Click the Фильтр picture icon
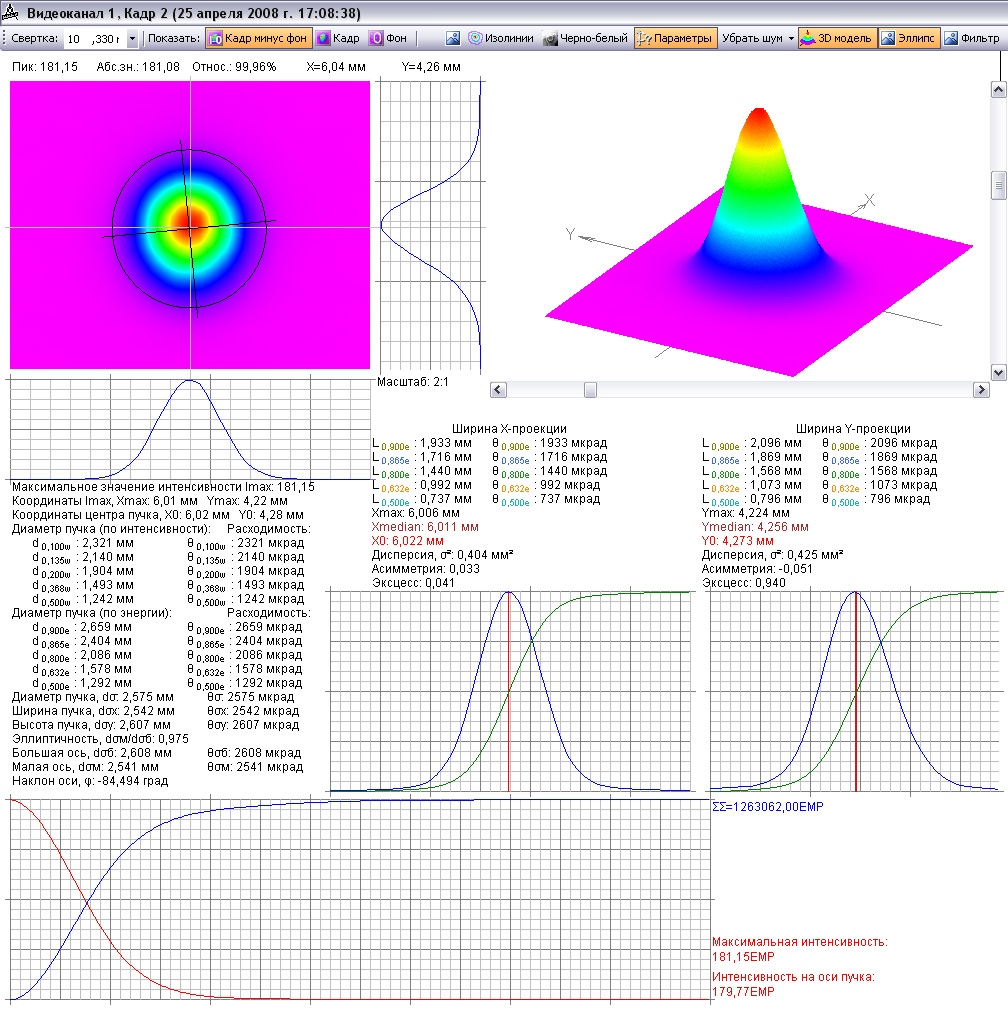1008x1020 pixels. [951, 38]
